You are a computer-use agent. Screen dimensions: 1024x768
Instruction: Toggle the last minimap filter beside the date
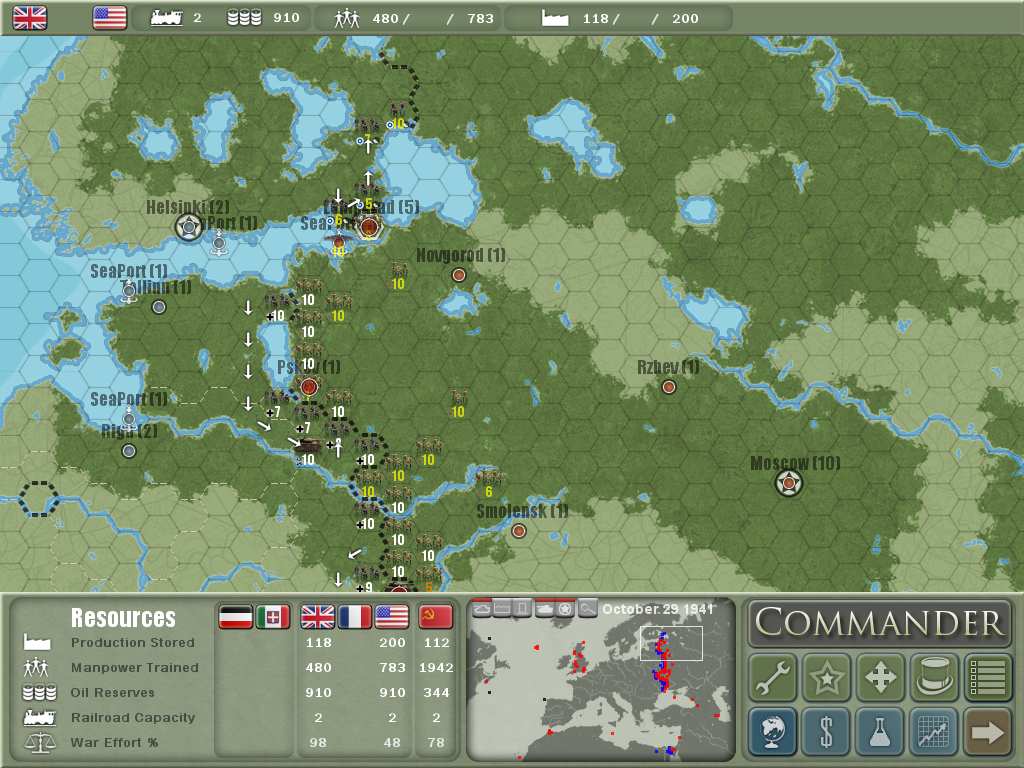tap(587, 609)
